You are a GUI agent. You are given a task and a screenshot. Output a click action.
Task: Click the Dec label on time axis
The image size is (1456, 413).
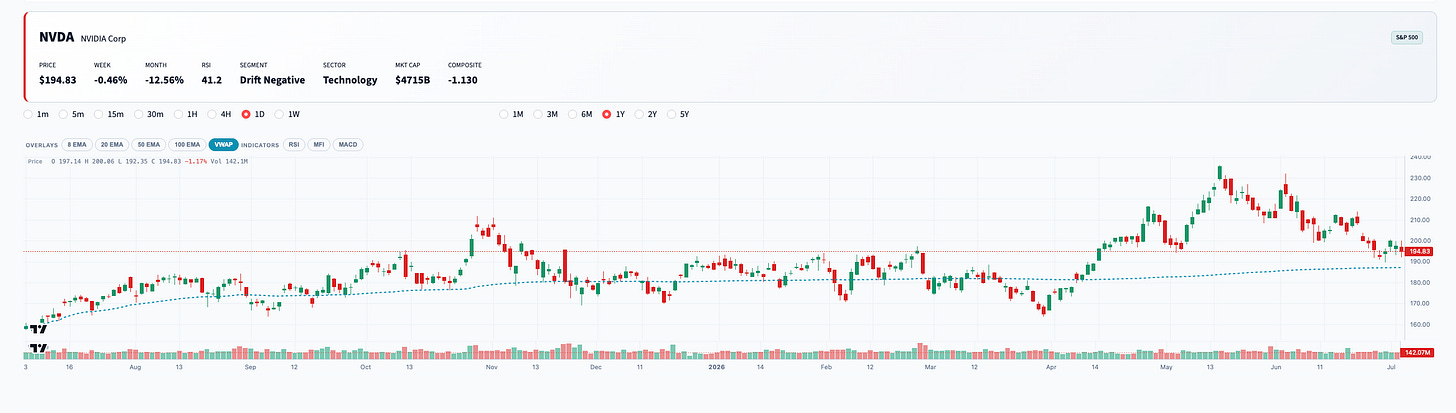[596, 367]
